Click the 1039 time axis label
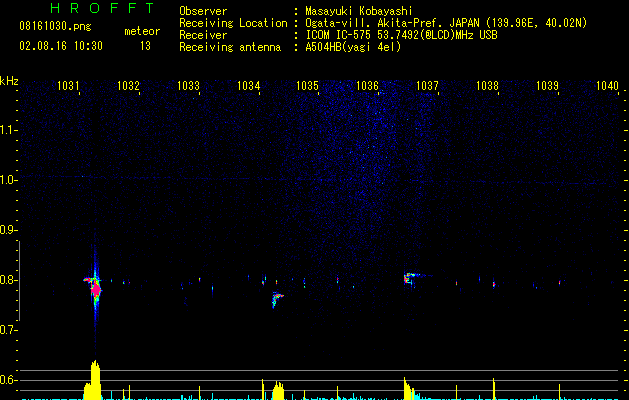The image size is (629, 400). 548,86
